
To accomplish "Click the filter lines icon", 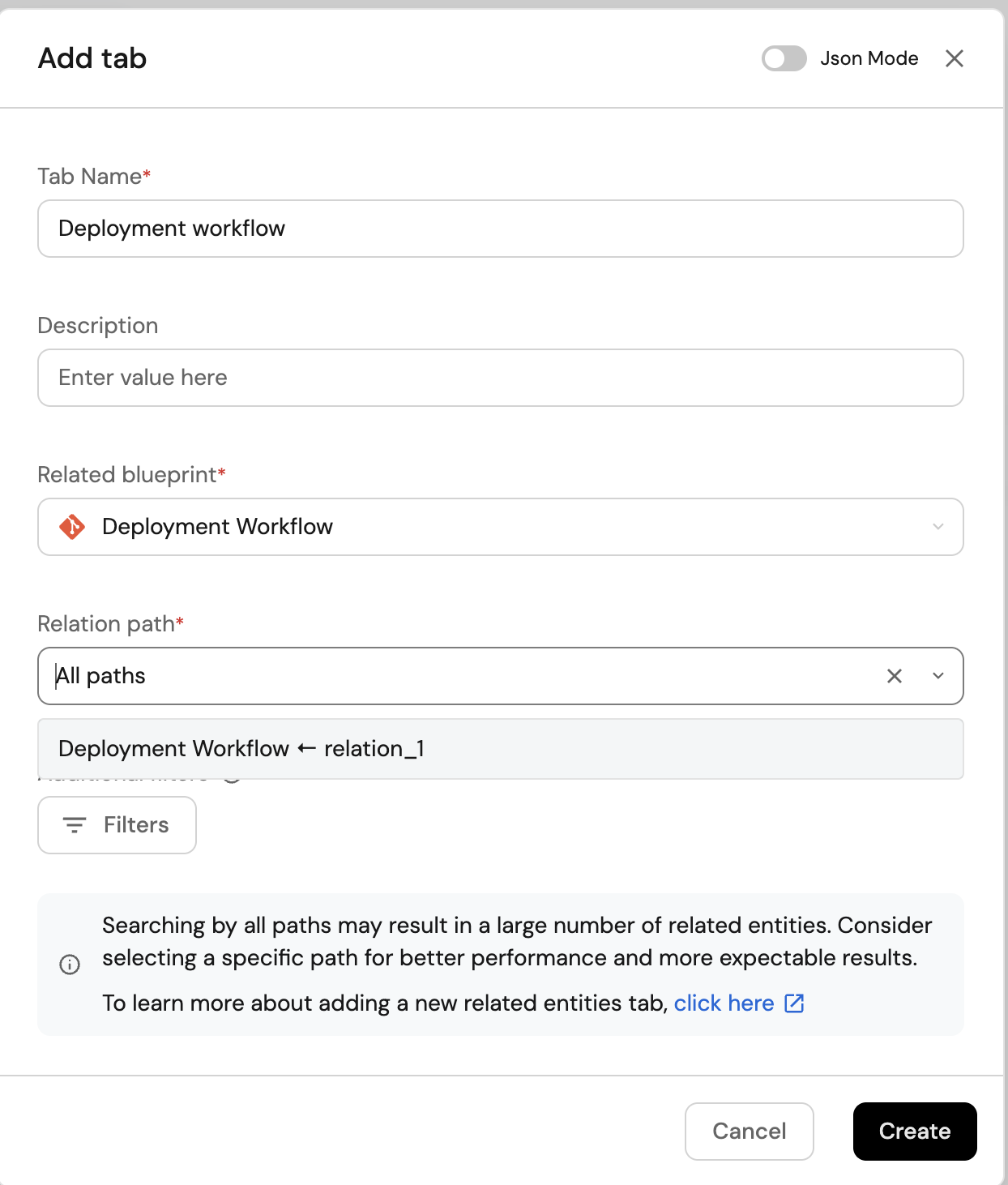I will (75, 825).
